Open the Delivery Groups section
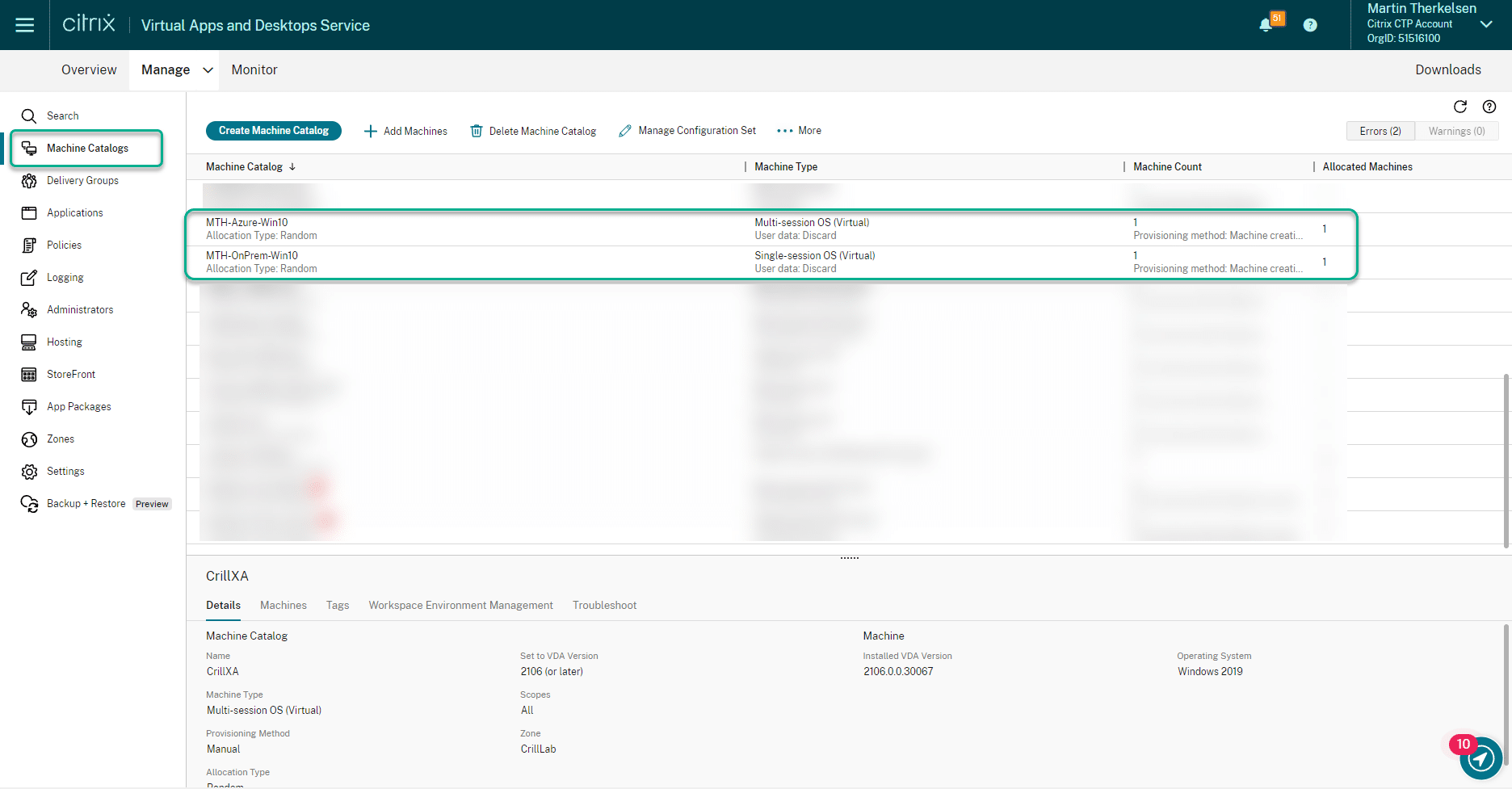 [82, 181]
